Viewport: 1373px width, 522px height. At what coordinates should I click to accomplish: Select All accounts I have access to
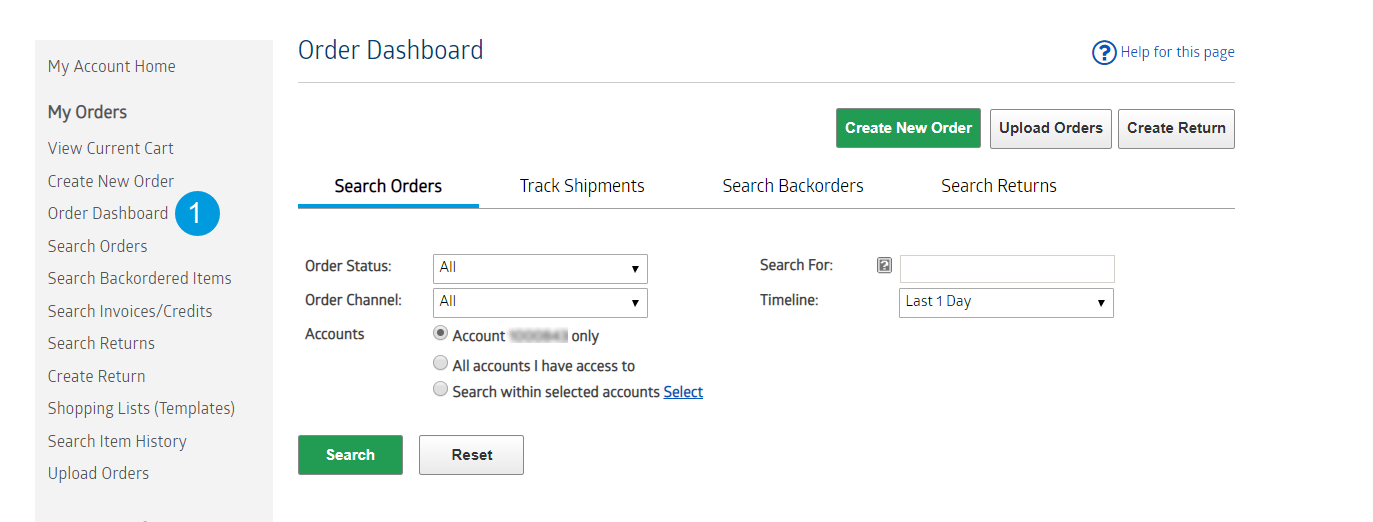[440, 364]
